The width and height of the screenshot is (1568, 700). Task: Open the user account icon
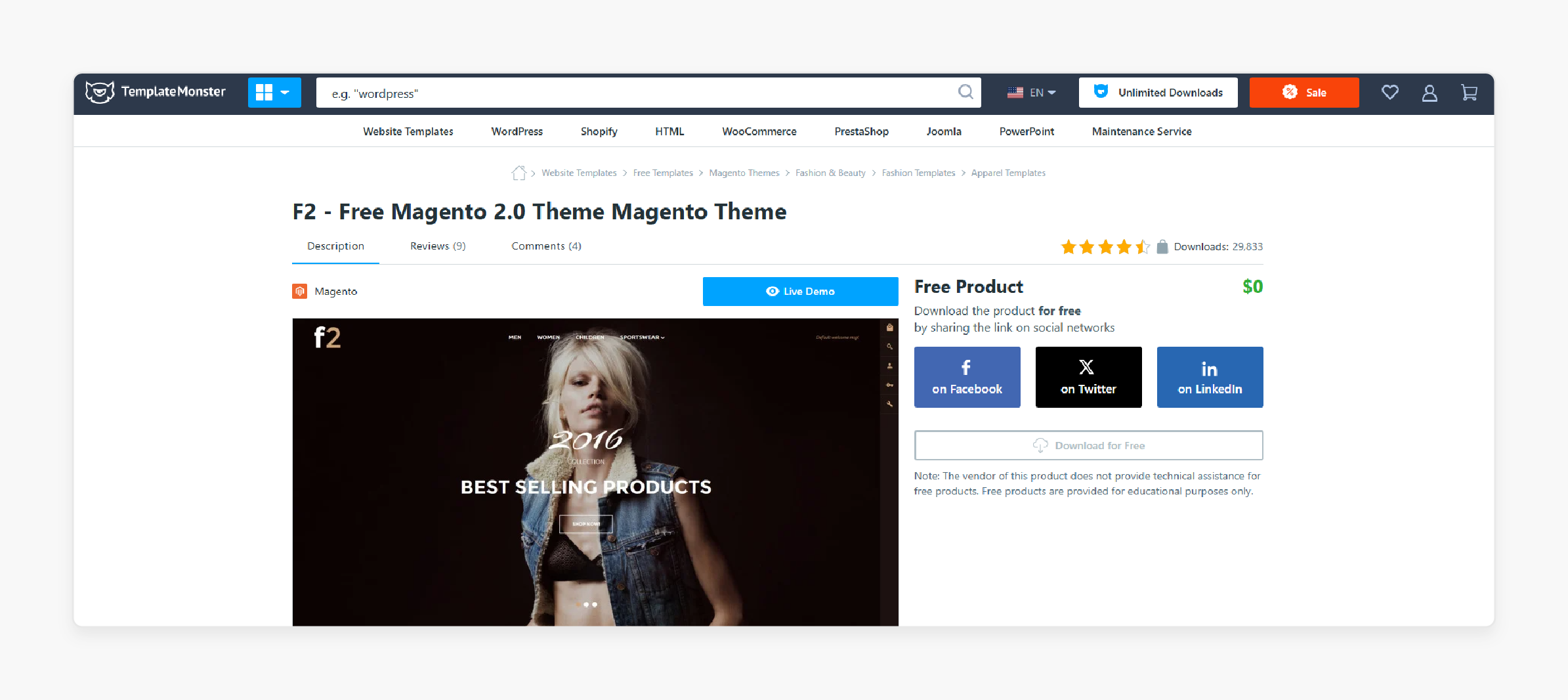point(1430,93)
